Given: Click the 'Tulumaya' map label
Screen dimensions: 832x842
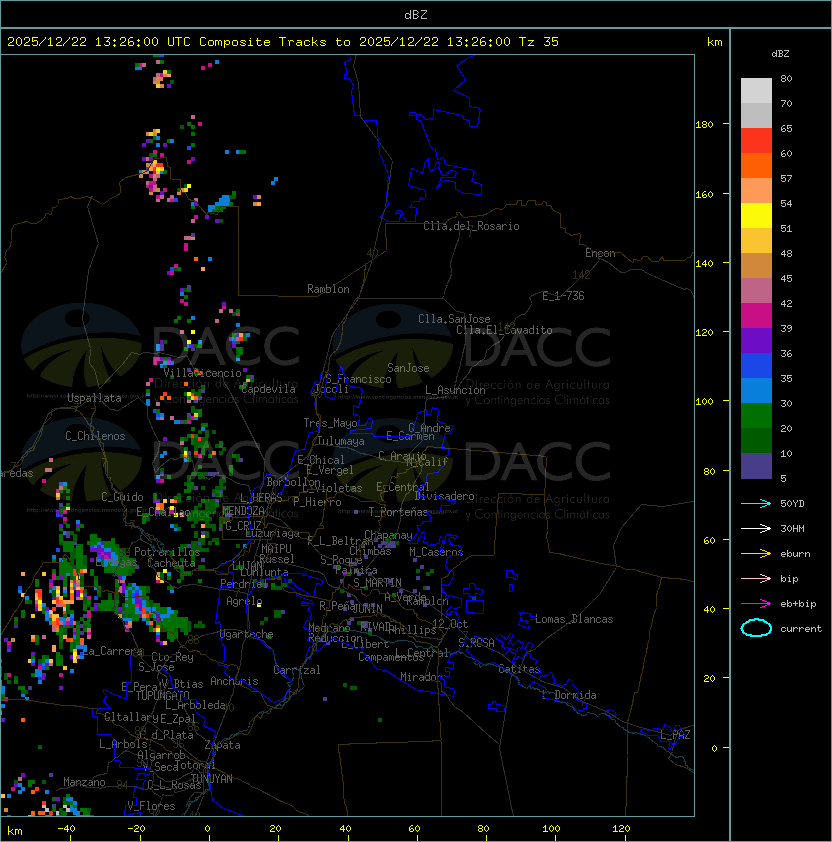Looking at the screenshot, I should [341, 441].
